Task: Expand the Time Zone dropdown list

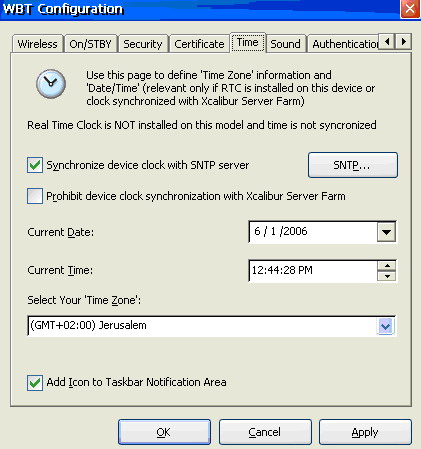Action: (386, 326)
